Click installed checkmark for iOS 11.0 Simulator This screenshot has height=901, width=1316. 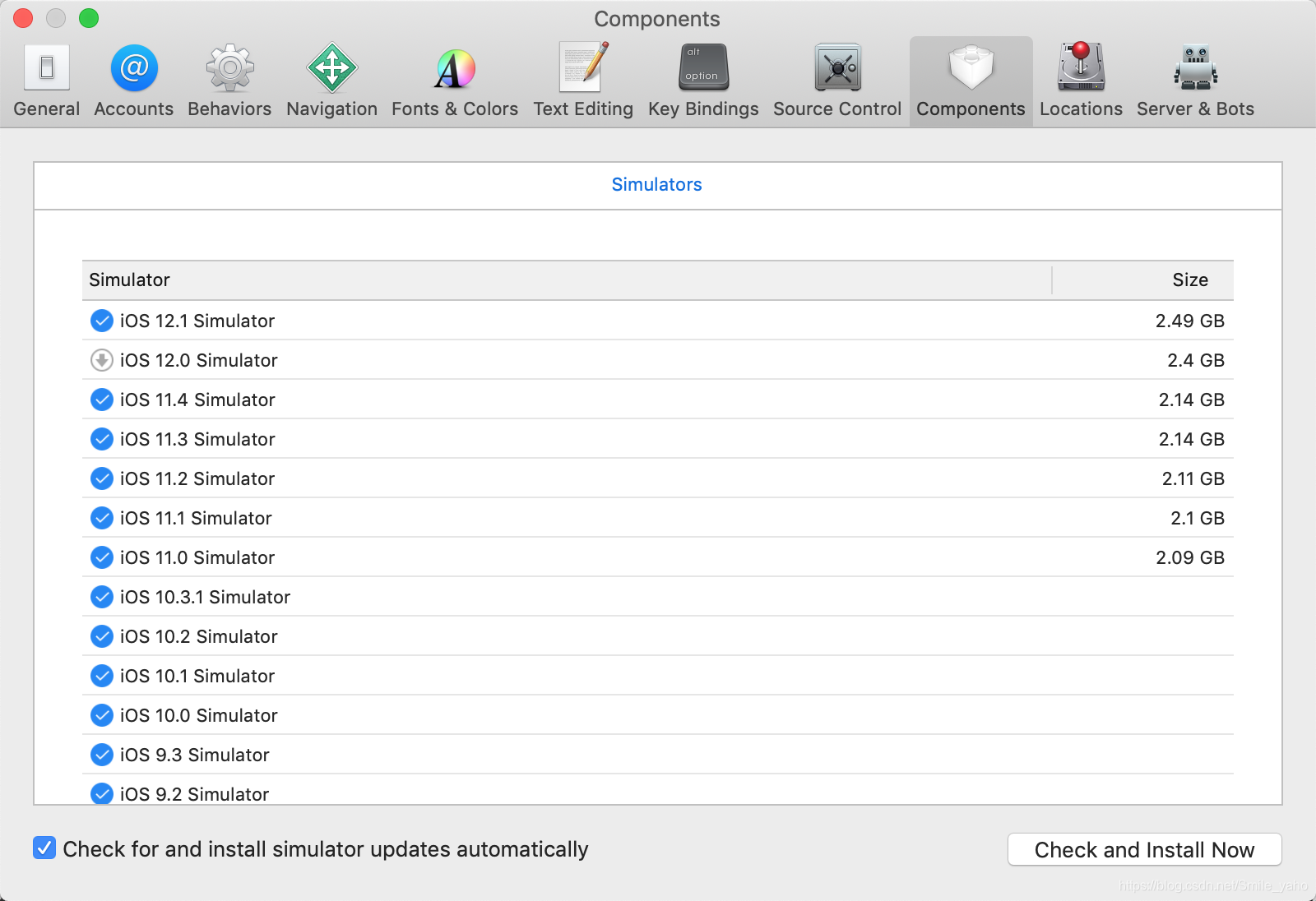coord(102,557)
